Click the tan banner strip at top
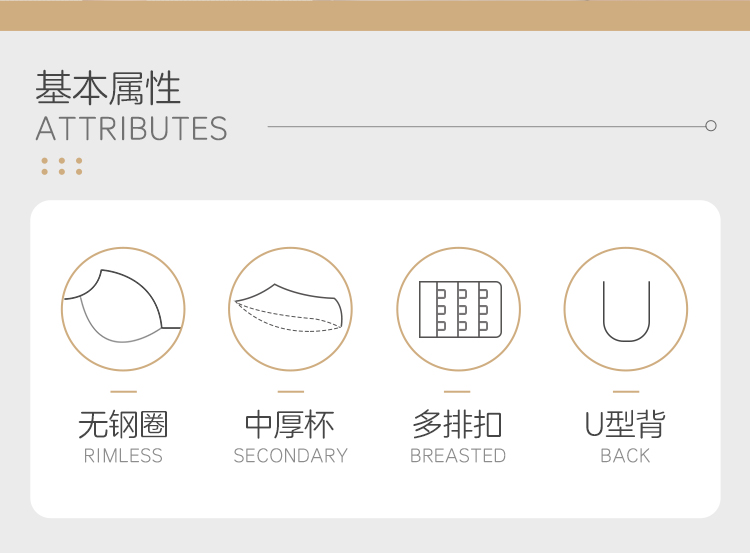This screenshot has height=553, width=750. pyautogui.click(x=375, y=15)
